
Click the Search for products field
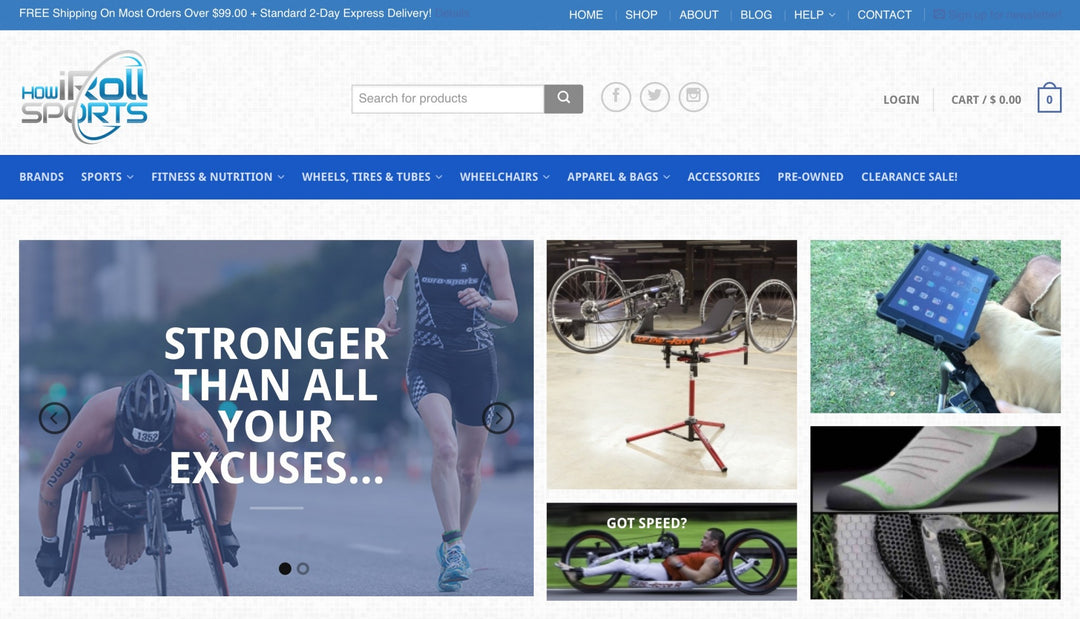[448, 98]
